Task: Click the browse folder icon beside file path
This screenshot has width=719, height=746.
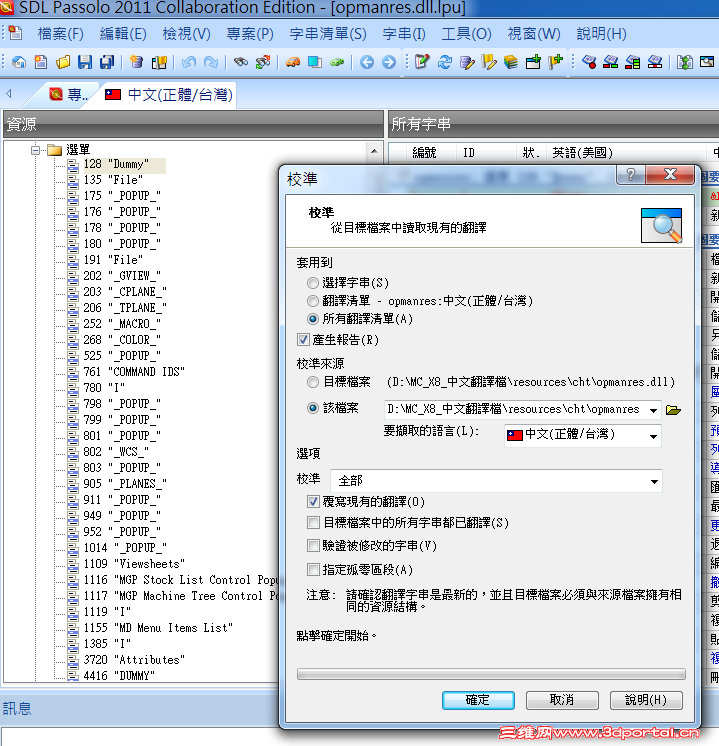Action: click(673, 410)
